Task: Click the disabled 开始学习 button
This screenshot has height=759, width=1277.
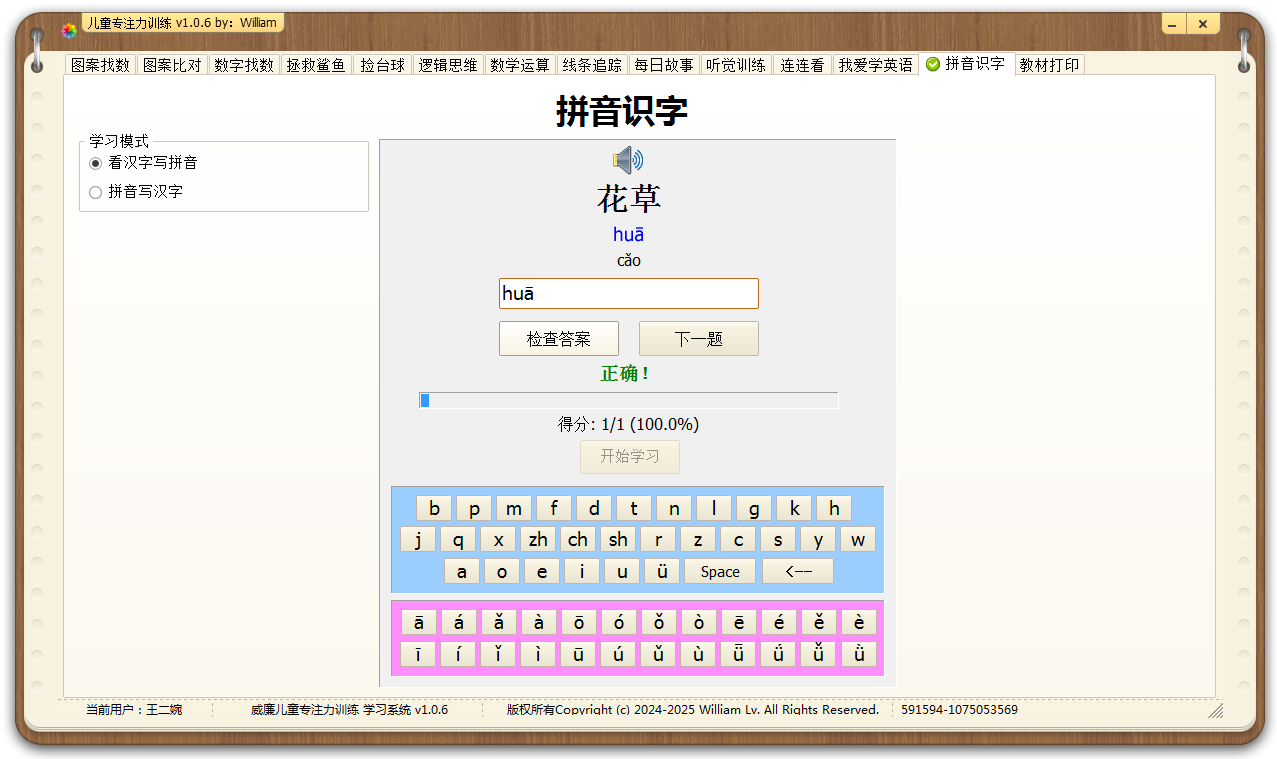Action: point(630,457)
